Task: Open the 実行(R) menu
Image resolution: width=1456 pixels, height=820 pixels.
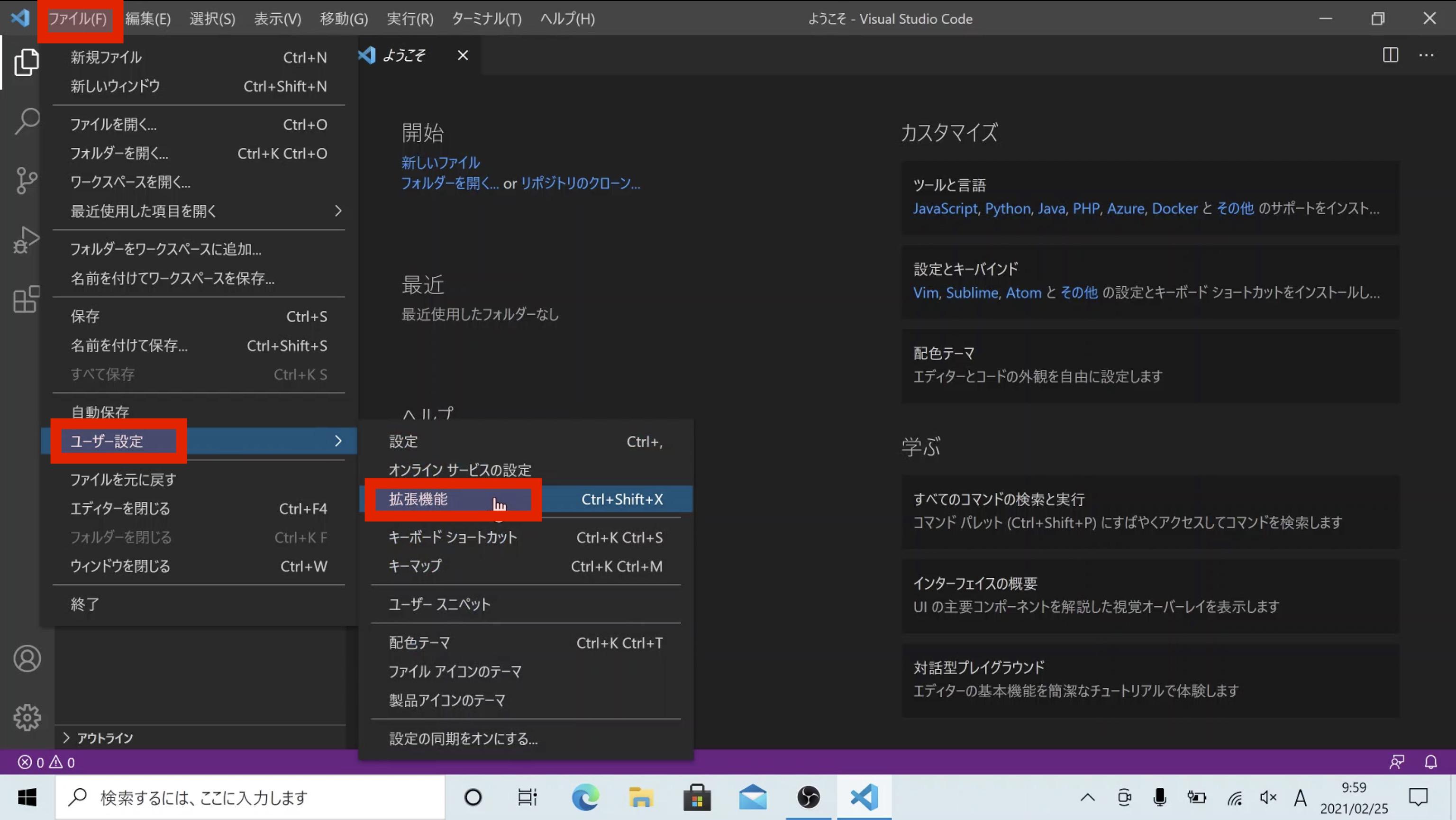Action: pos(410,18)
